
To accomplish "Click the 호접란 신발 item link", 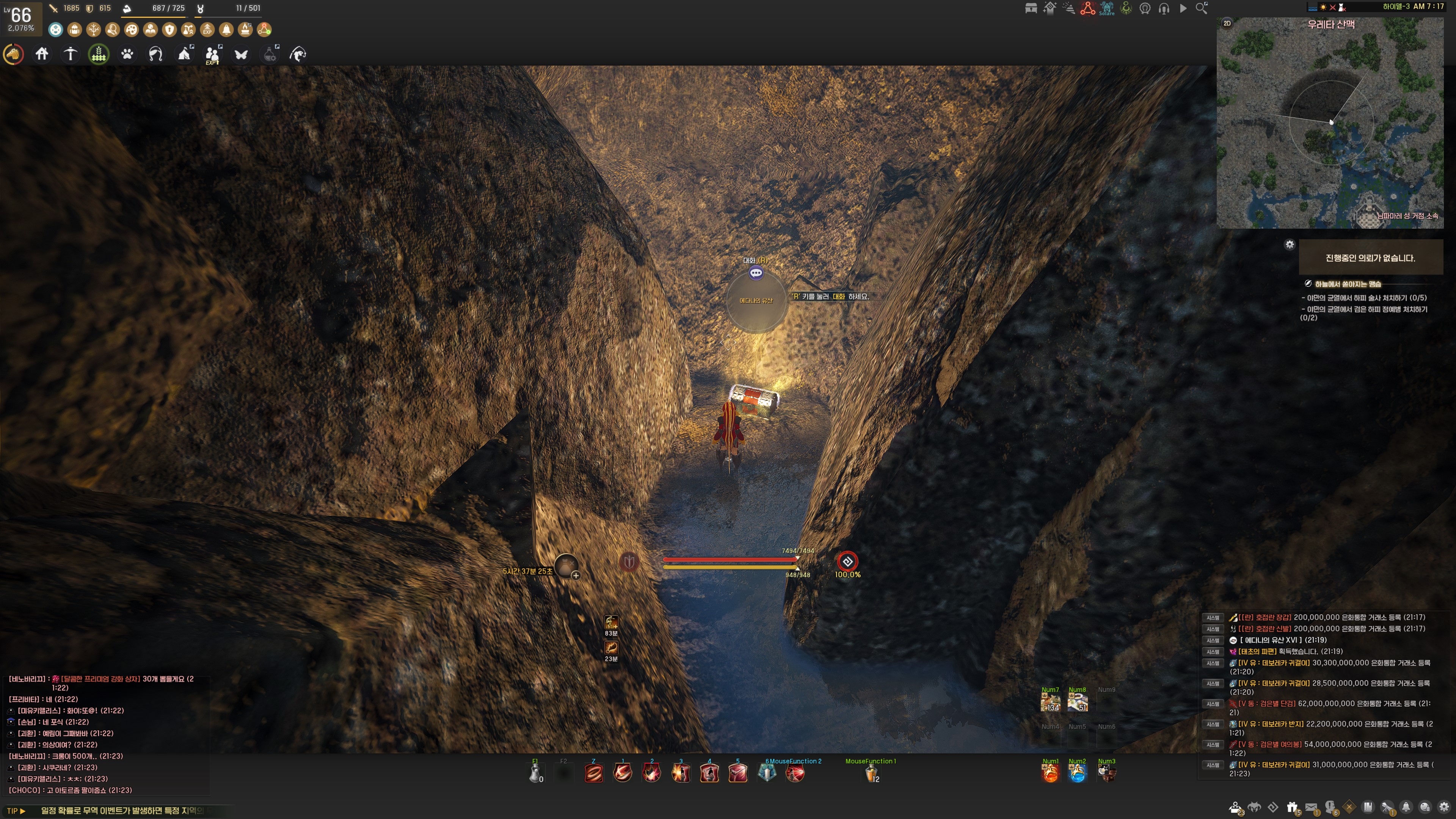I will point(1265,629).
